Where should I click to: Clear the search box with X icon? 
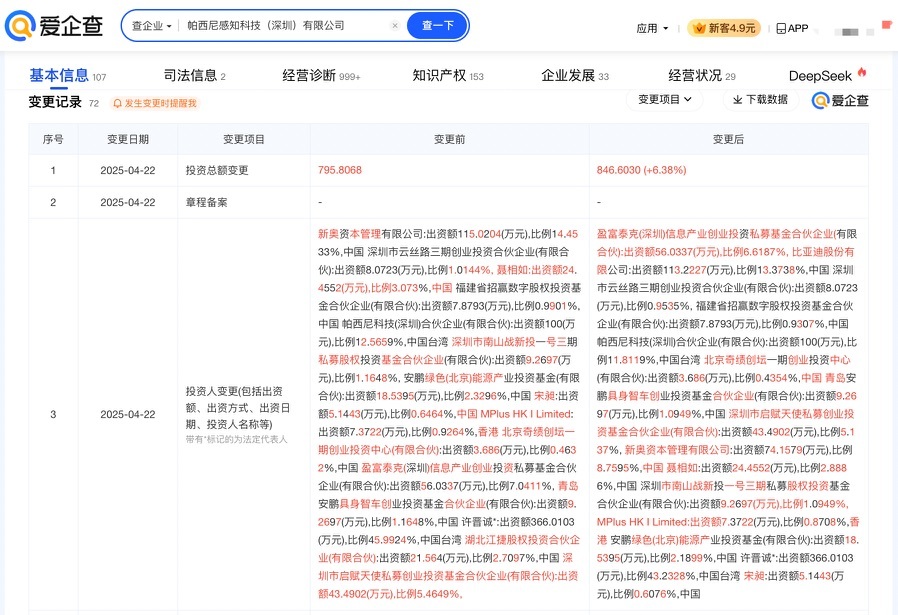pyautogui.click(x=395, y=26)
